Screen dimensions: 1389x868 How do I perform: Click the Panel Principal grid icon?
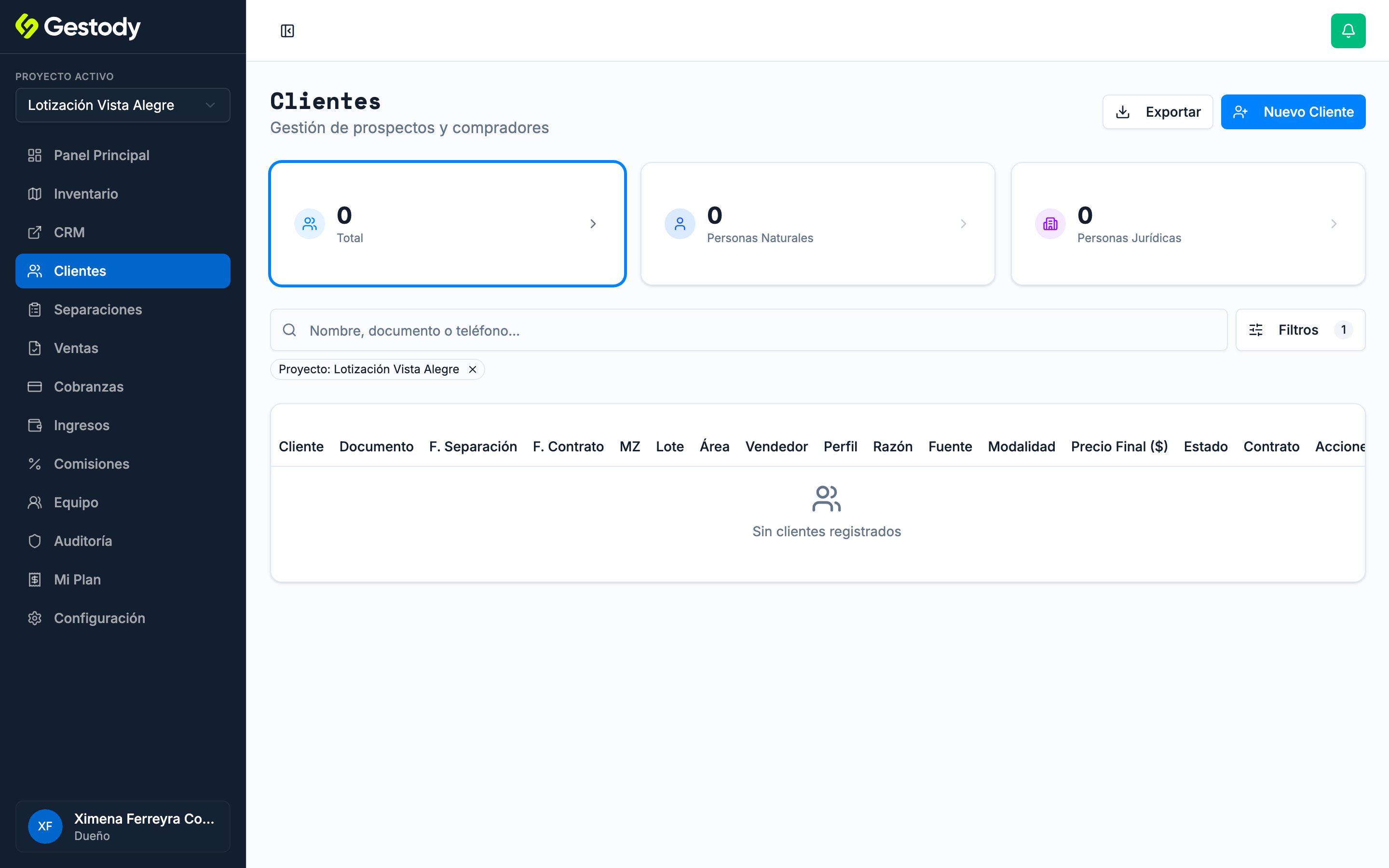(34, 155)
